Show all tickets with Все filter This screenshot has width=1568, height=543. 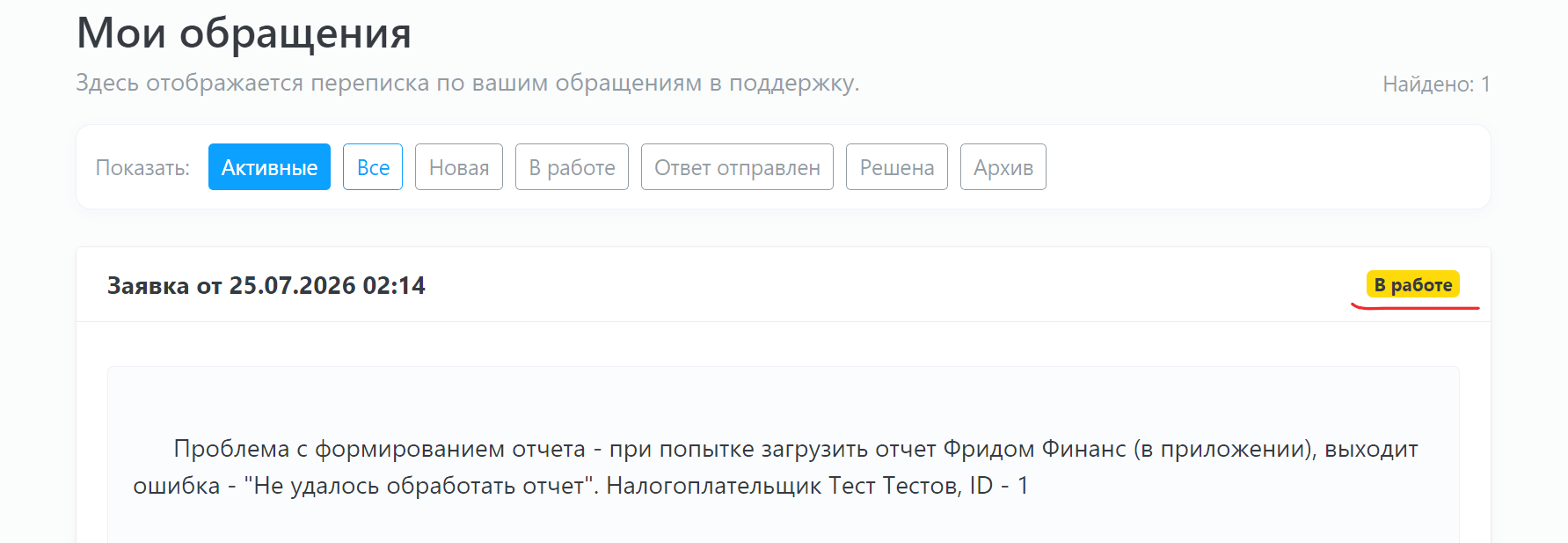click(x=373, y=167)
